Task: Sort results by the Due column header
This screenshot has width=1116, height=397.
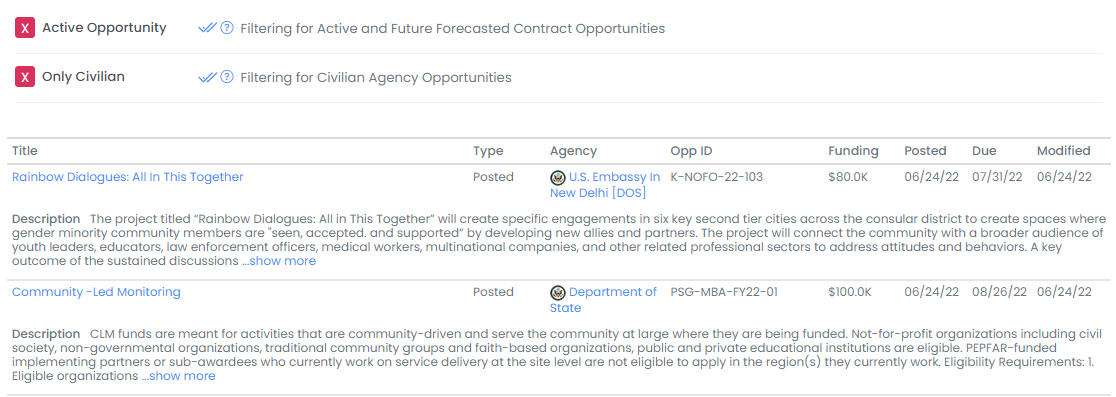Action: [984, 151]
